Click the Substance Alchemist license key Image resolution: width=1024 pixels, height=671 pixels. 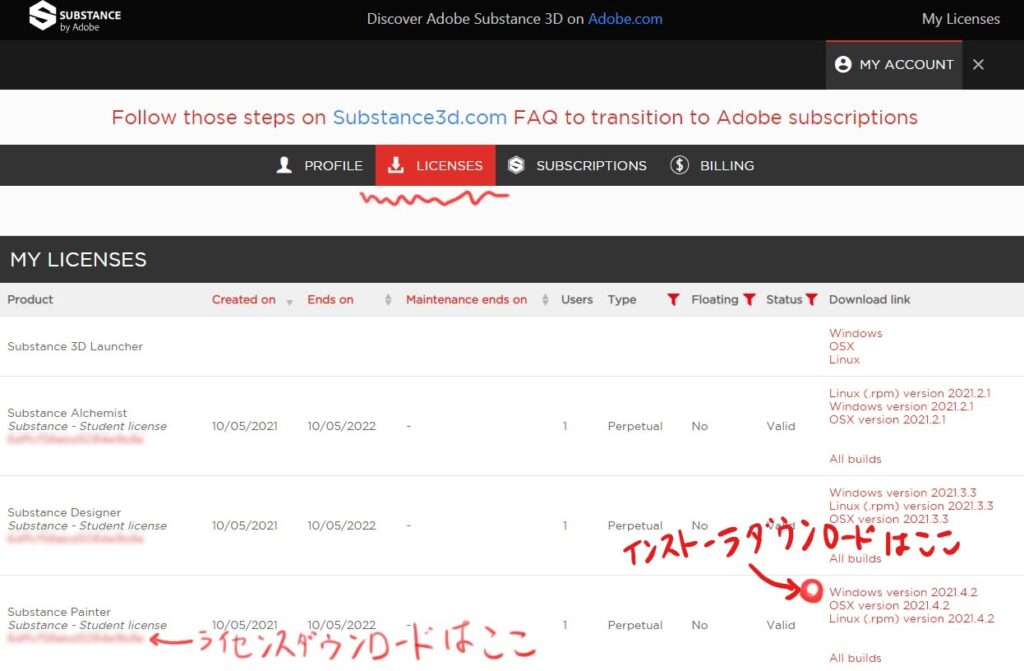pos(75,440)
